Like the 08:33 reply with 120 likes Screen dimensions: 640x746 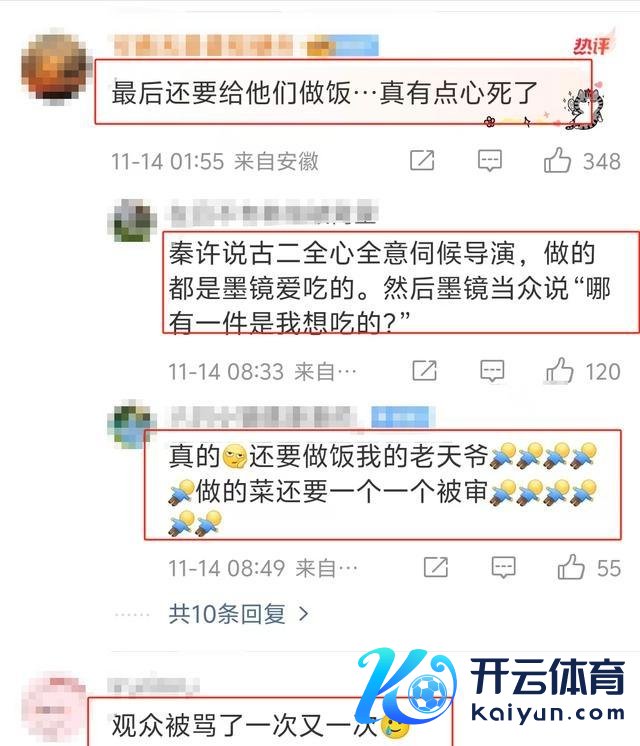pyautogui.click(x=559, y=371)
